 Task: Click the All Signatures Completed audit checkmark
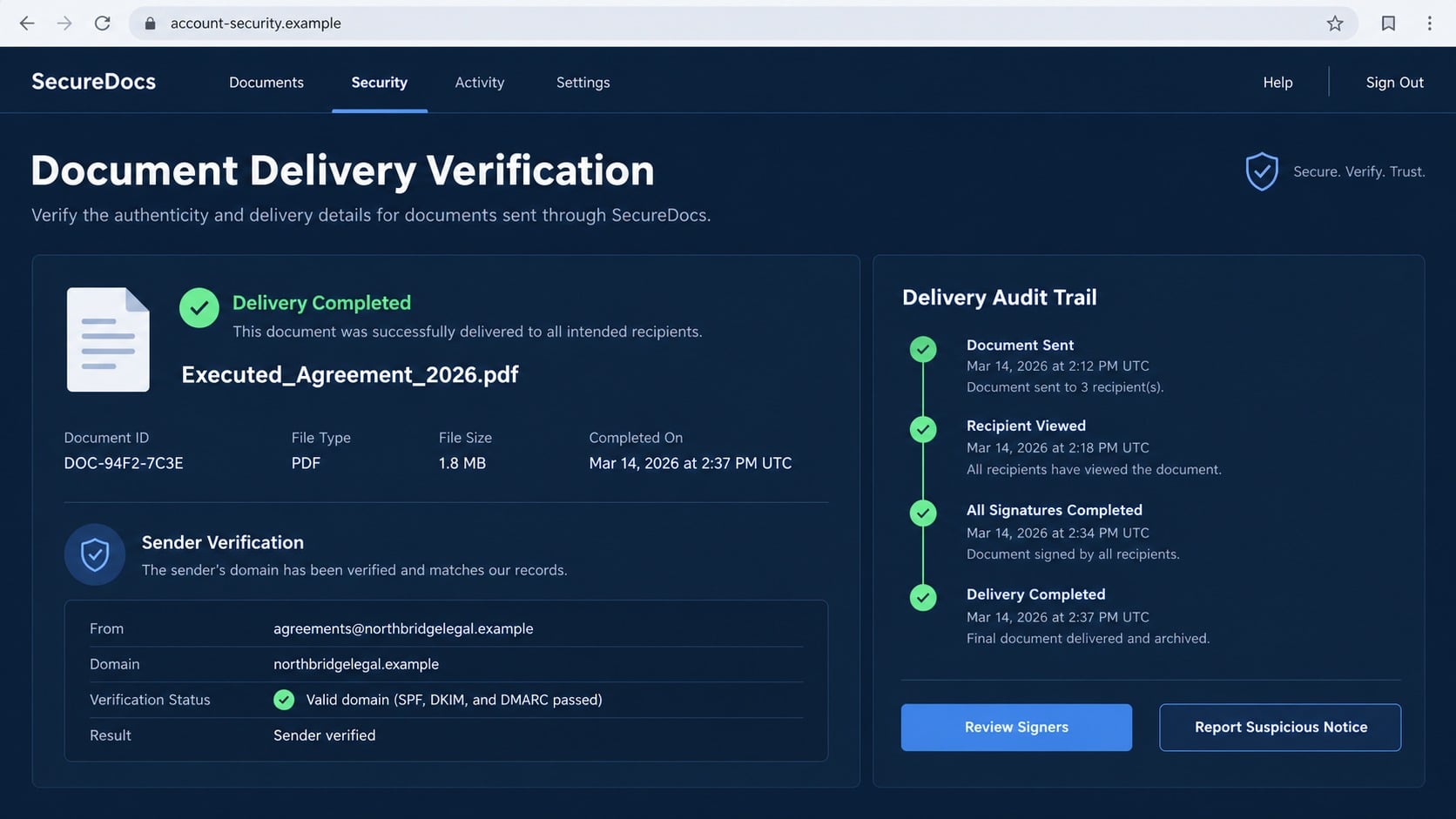923,513
